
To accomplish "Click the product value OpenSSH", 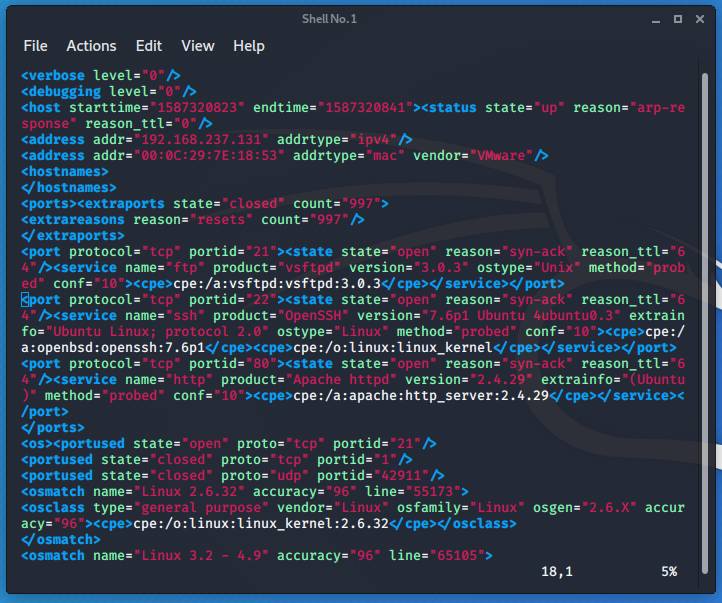I will click(313, 316).
